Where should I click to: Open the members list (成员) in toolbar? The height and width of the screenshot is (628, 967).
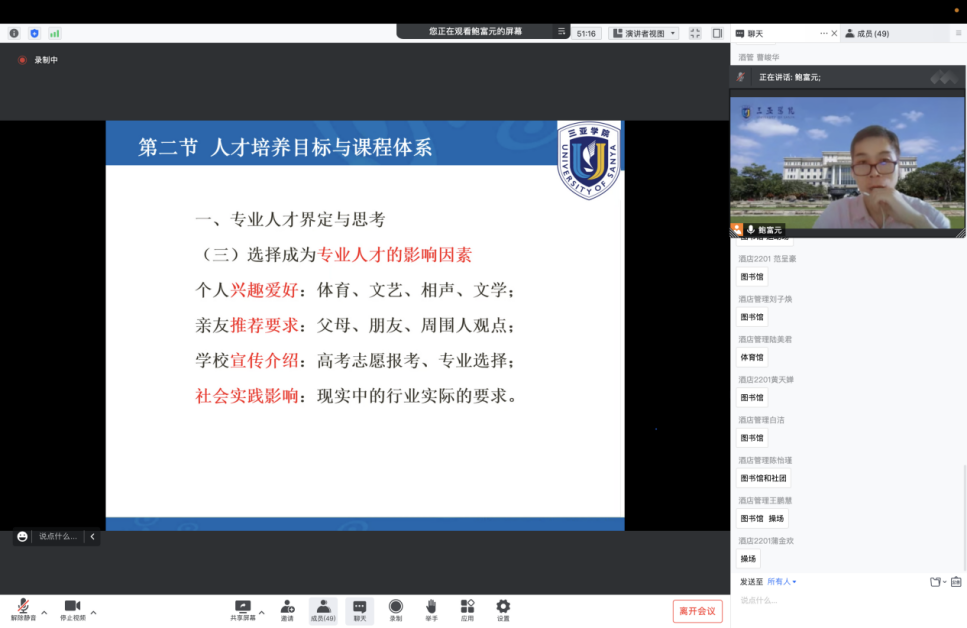pos(323,609)
